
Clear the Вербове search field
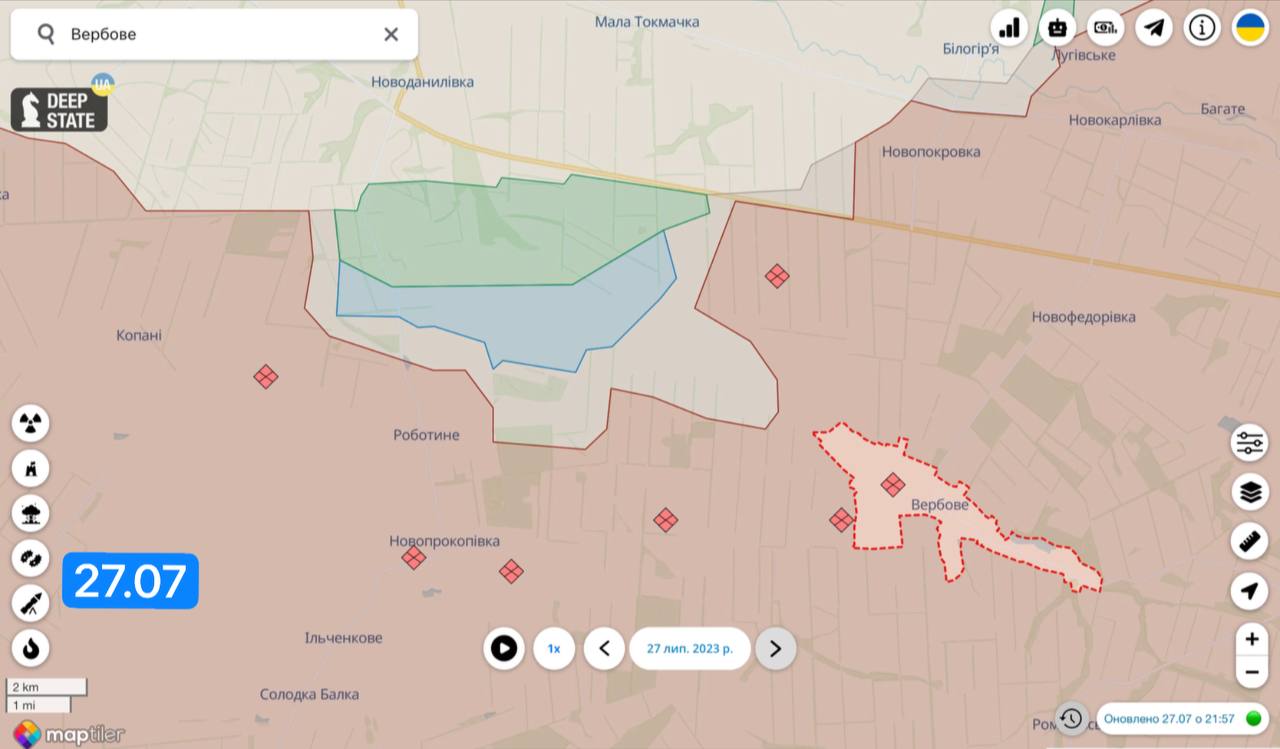pyautogui.click(x=391, y=34)
